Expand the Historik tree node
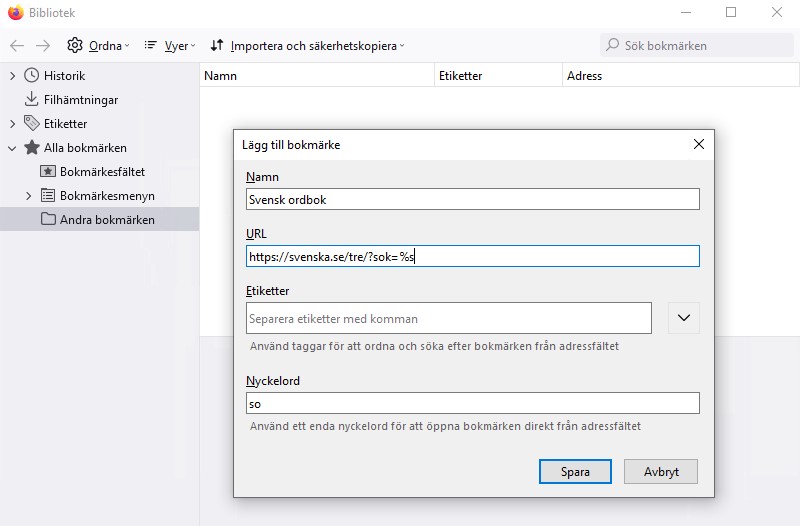 pos(13,76)
